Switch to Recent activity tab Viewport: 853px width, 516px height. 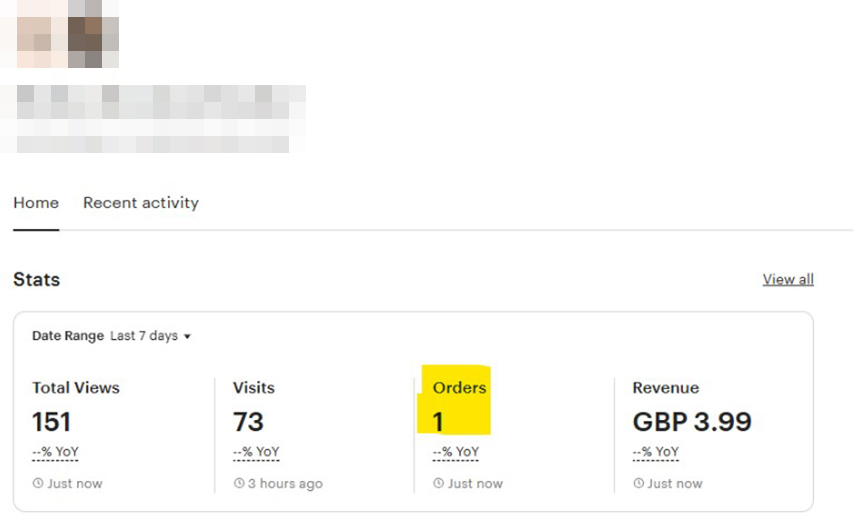click(x=141, y=203)
